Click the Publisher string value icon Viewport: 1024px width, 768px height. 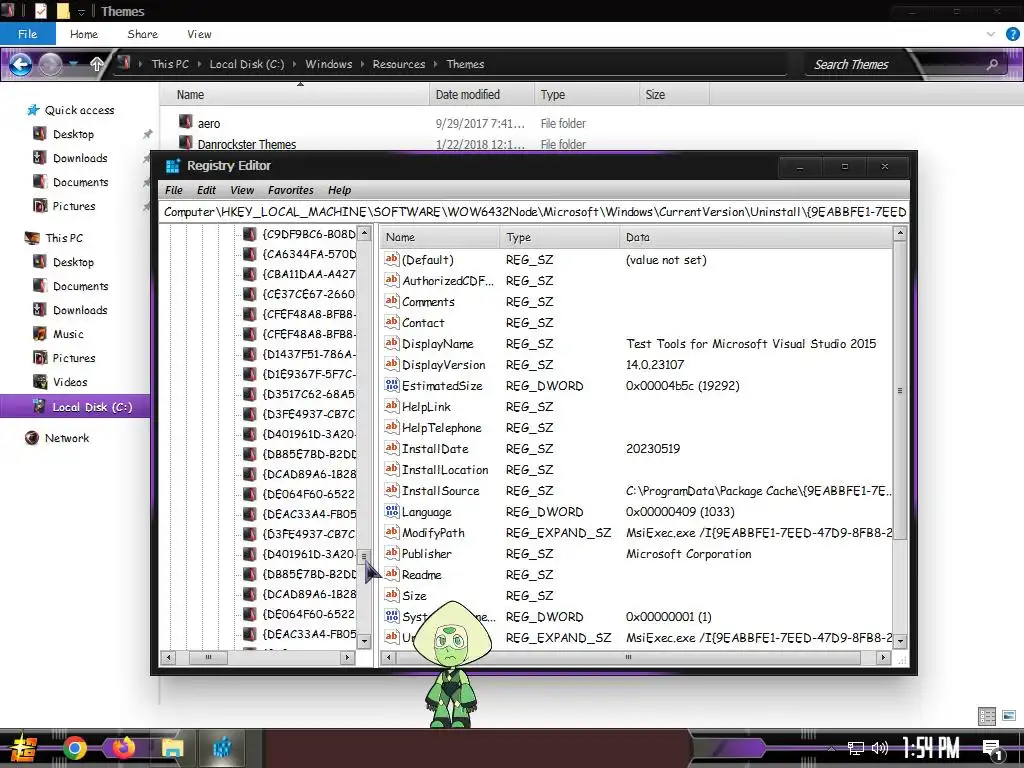391,553
